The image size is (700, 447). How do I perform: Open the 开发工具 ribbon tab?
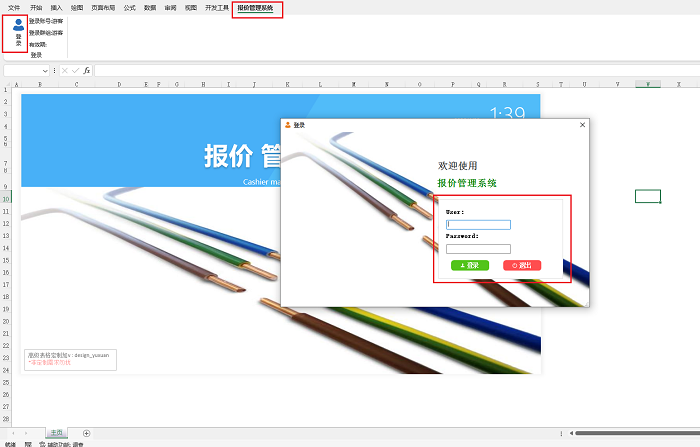(217, 8)
